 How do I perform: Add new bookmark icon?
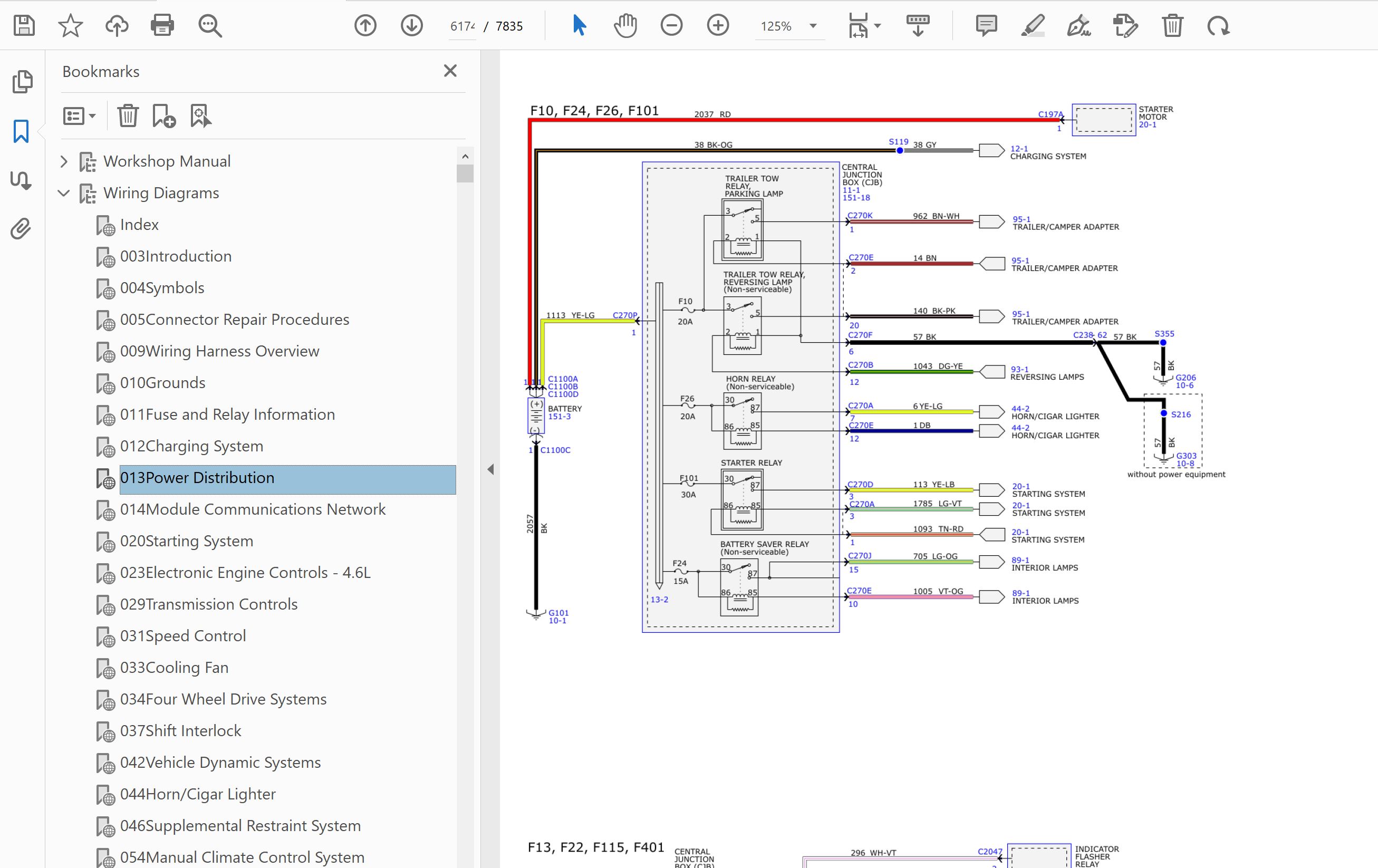pos(163,116)
